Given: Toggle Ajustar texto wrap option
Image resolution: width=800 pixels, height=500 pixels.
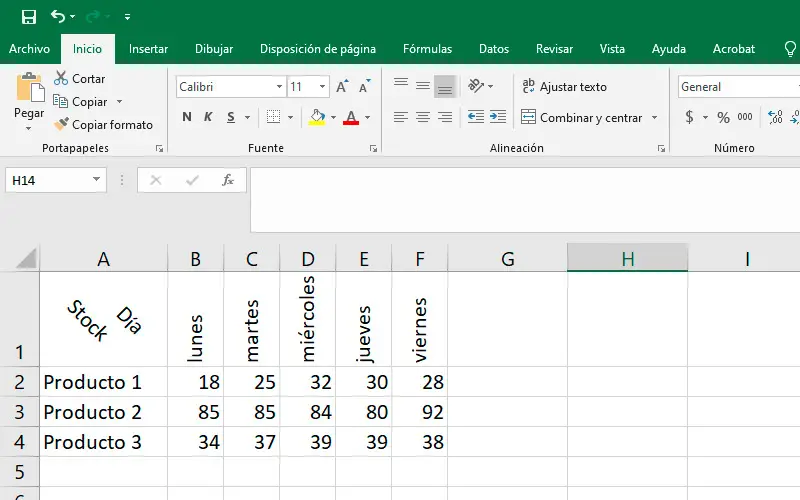Looking at the screenshot, I should pos(564,87).
